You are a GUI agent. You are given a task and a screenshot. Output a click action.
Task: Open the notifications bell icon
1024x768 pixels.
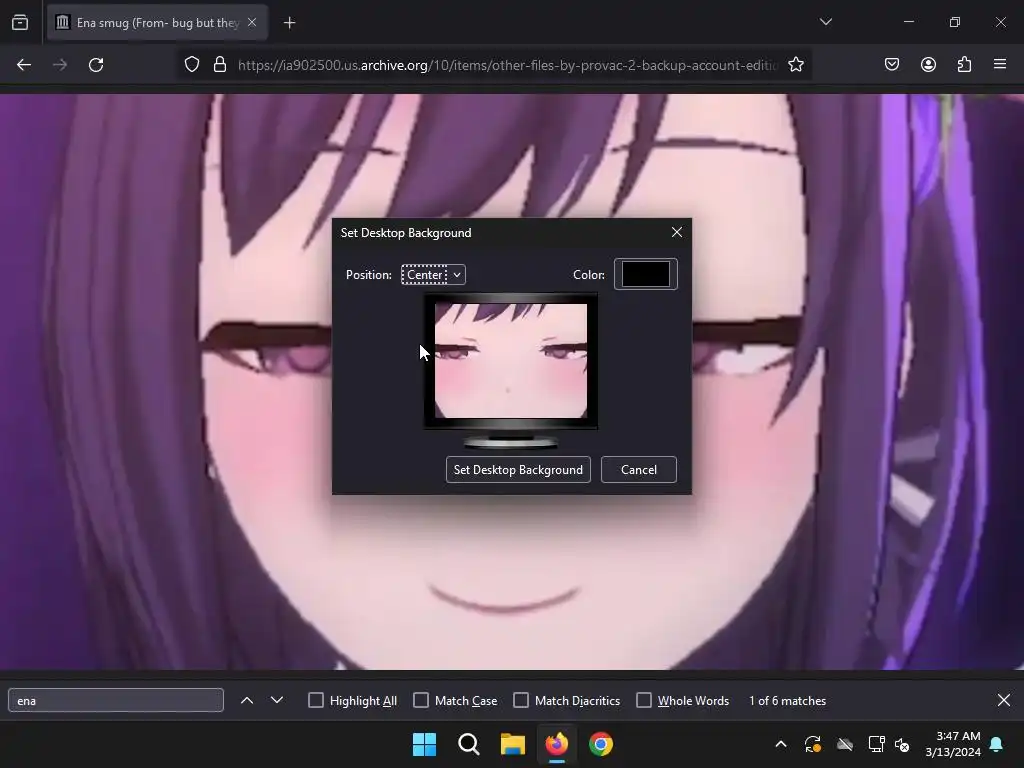pyautogui.click(x=997, y=744)
